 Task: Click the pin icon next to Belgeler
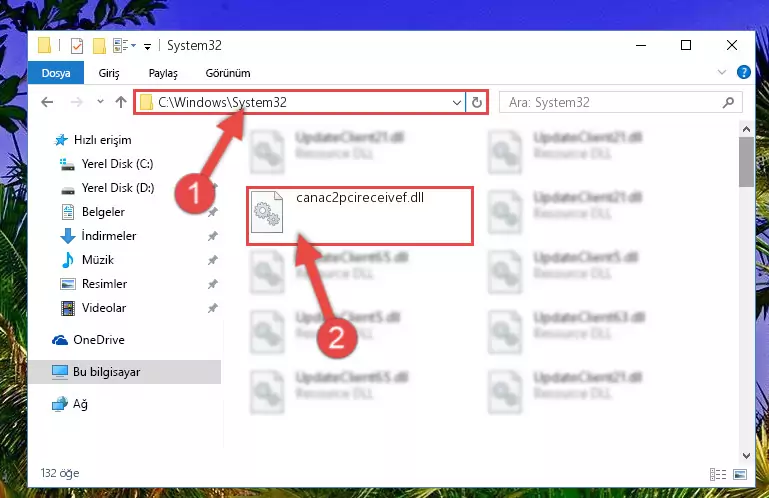tap(212, 212)
